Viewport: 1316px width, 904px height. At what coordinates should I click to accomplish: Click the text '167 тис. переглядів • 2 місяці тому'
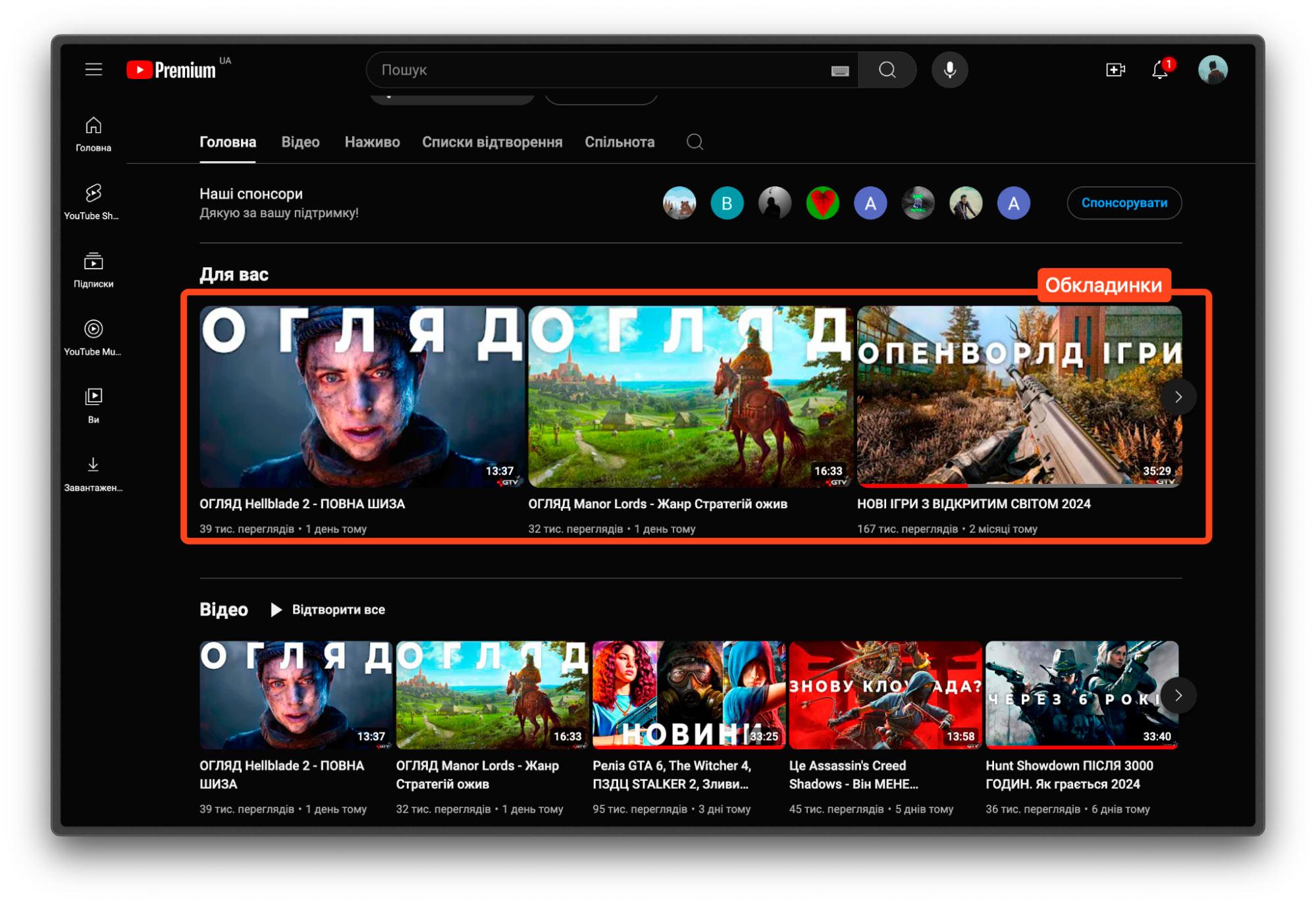(x=947, y=529)
